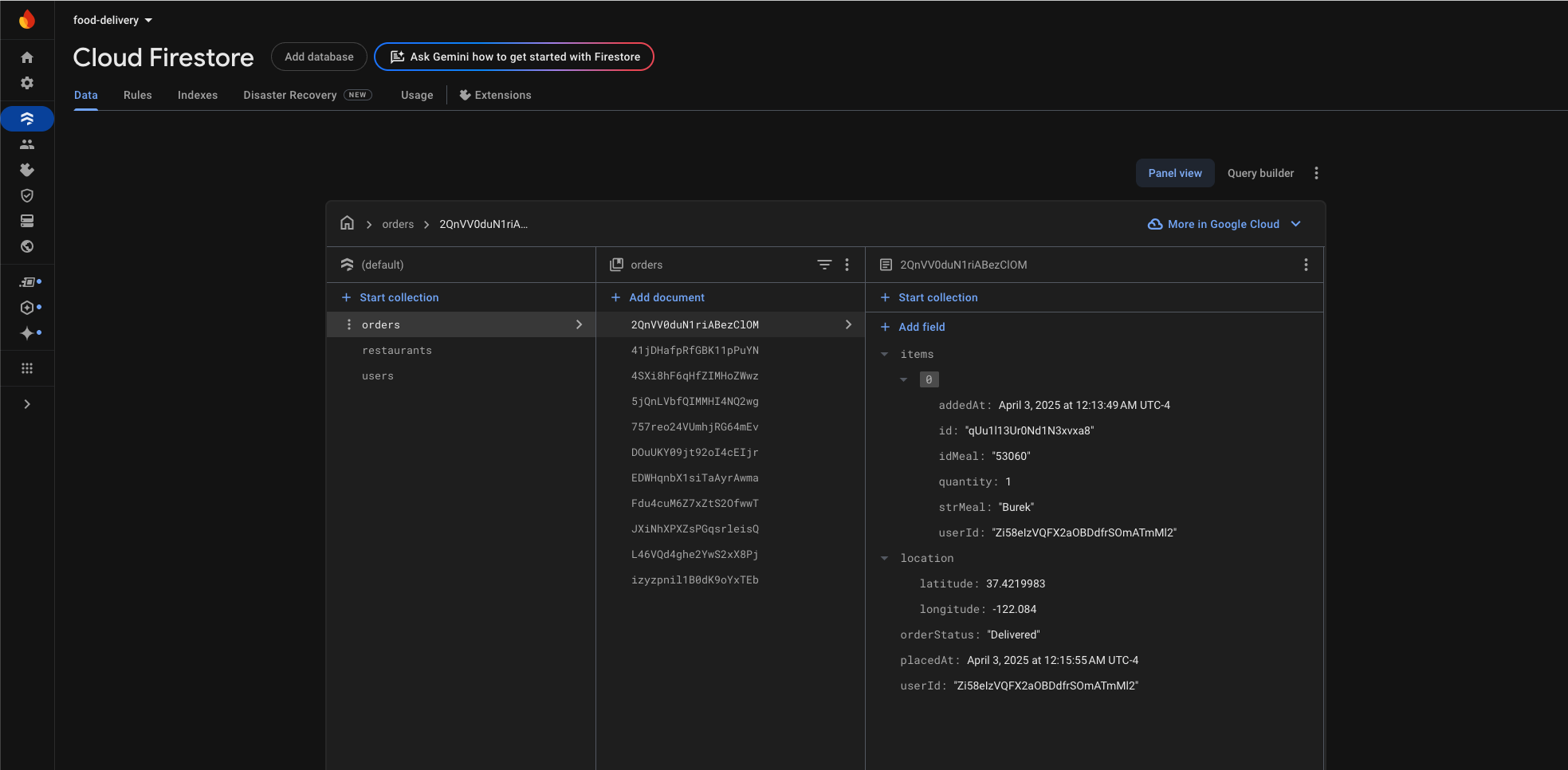Open Hosting globe icon in sidebar

[27, 246]
